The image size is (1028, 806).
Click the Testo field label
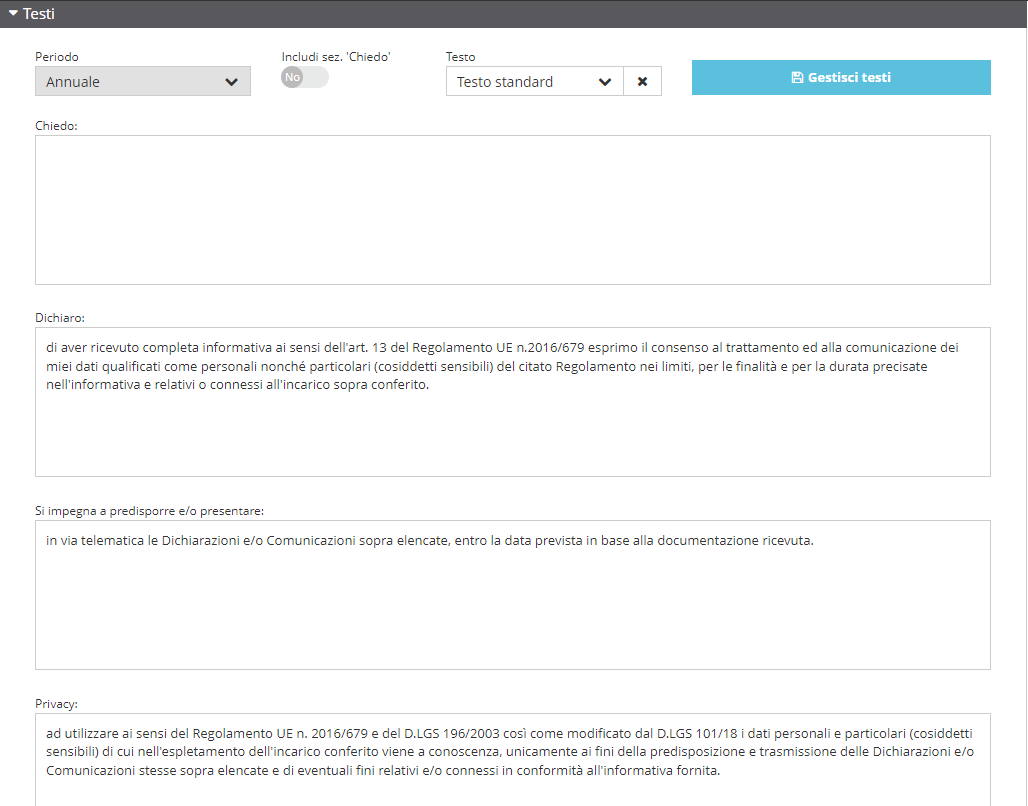(x=460, y=57)
